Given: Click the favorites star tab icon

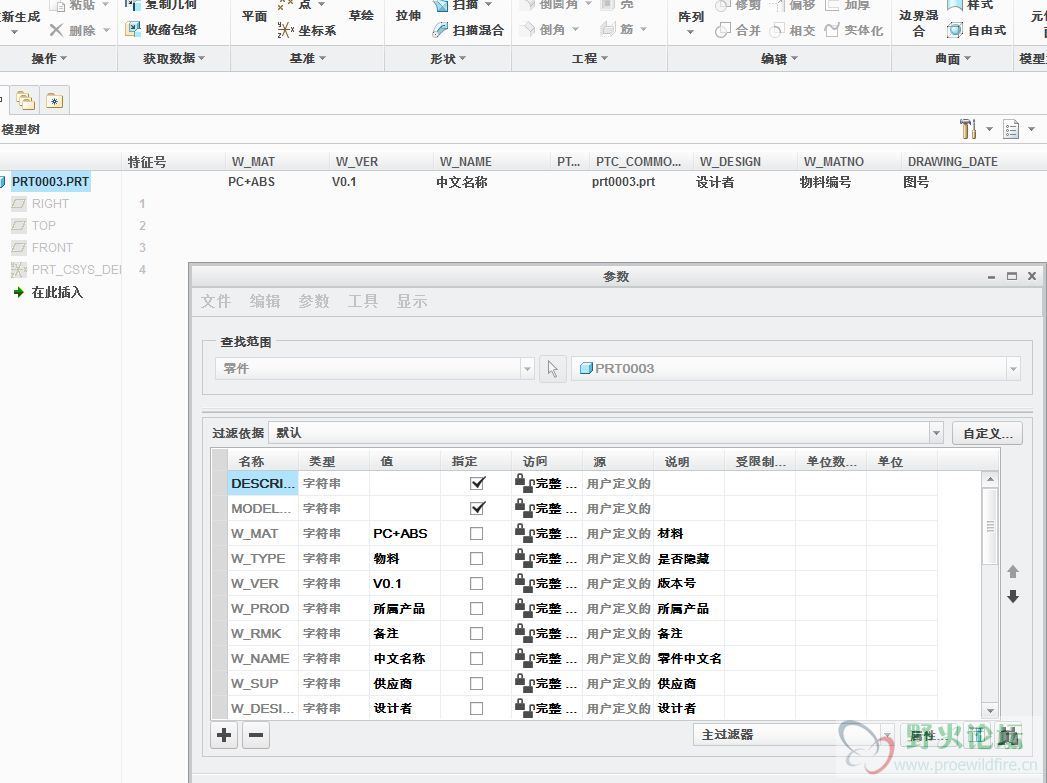Looking at the screenshot, I should (54, 101).
